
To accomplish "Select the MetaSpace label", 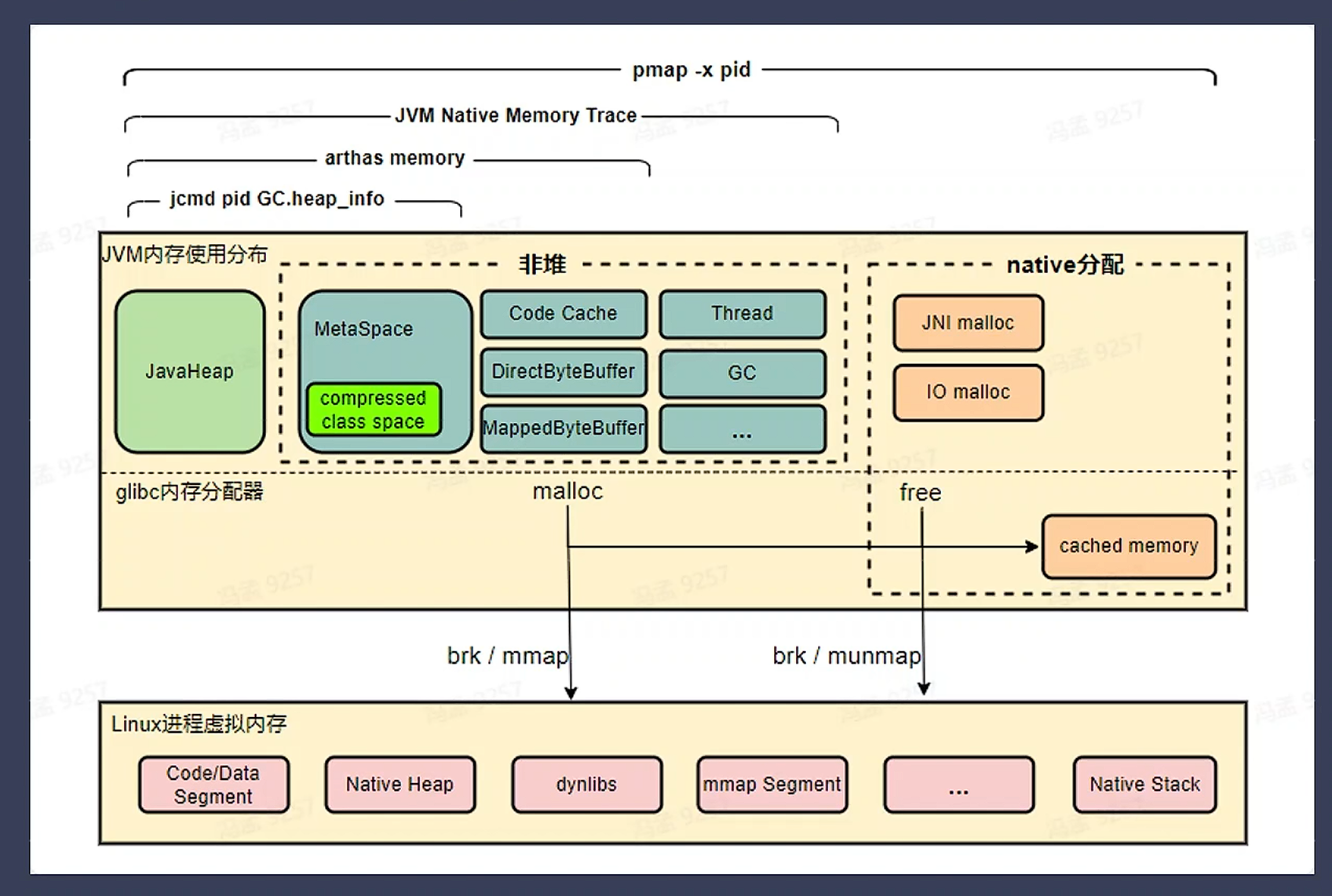I will pos(363,329).
